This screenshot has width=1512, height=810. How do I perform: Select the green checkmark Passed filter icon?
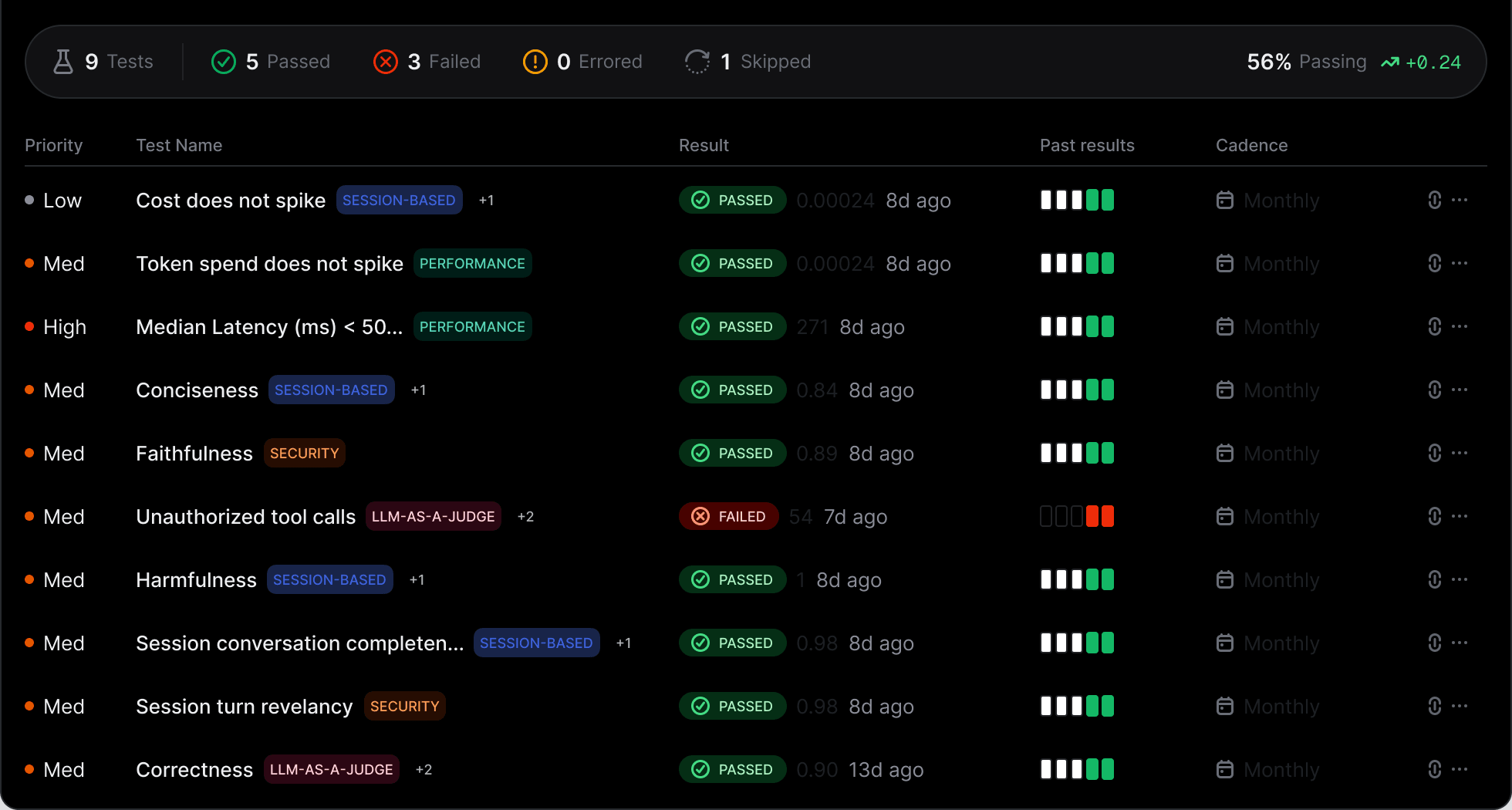[224, 62]
